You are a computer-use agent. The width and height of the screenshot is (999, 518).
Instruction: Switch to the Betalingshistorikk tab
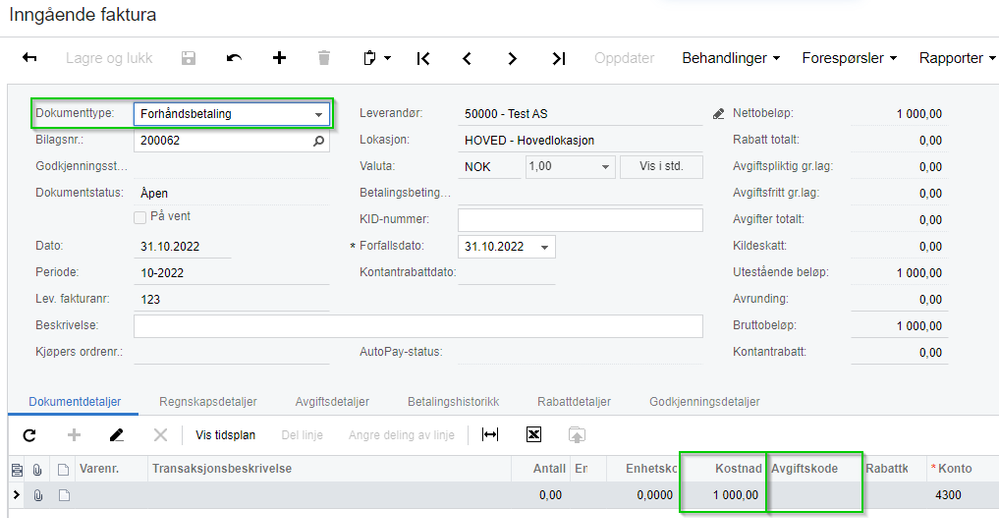click(x=453, y=402)
